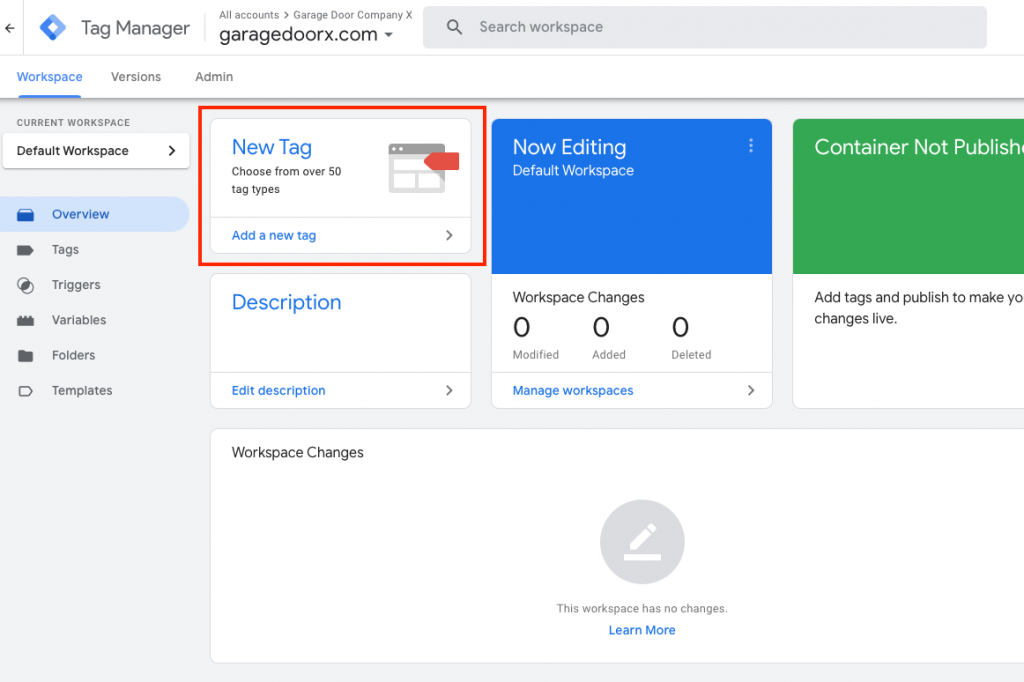Click 'Choose from over 50 tag types' text

[286, 180]
